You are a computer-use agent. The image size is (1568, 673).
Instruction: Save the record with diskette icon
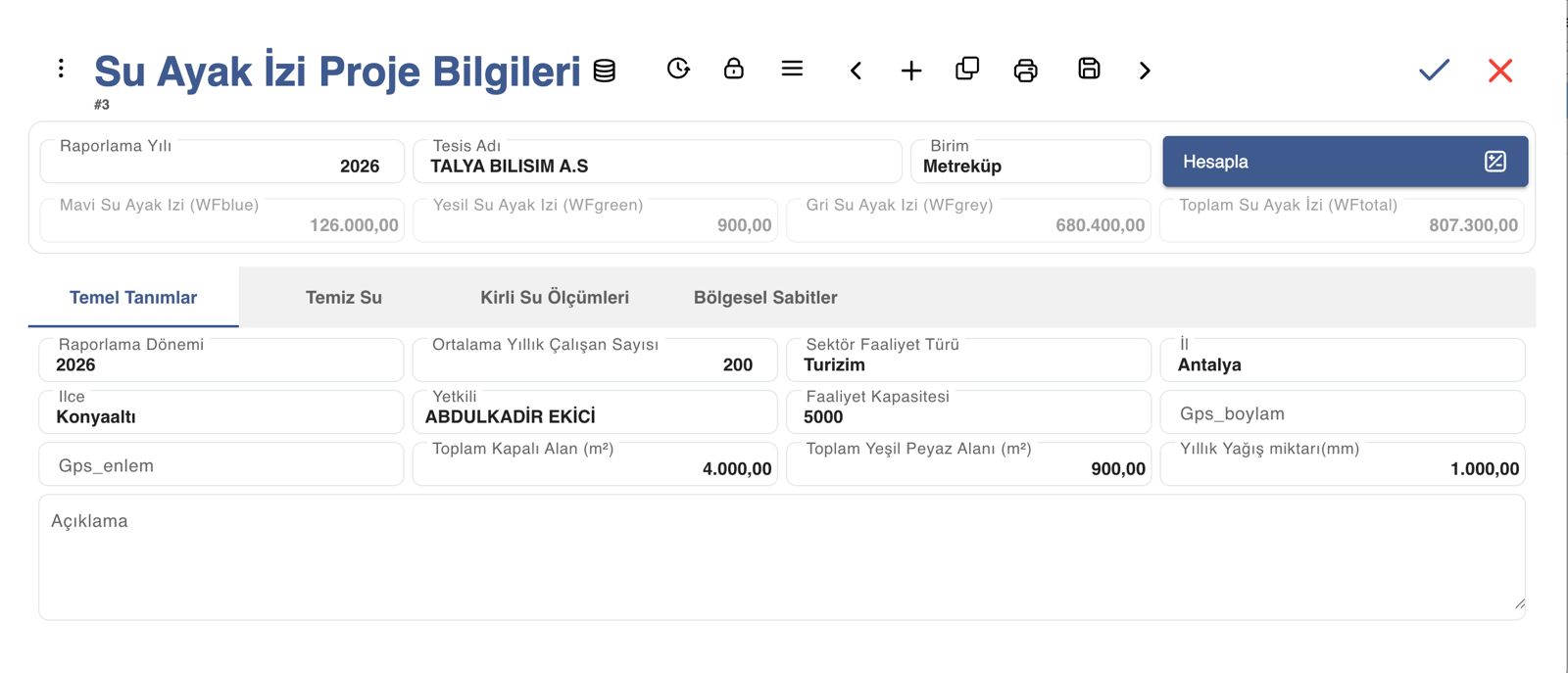[x=1089, y=69]
